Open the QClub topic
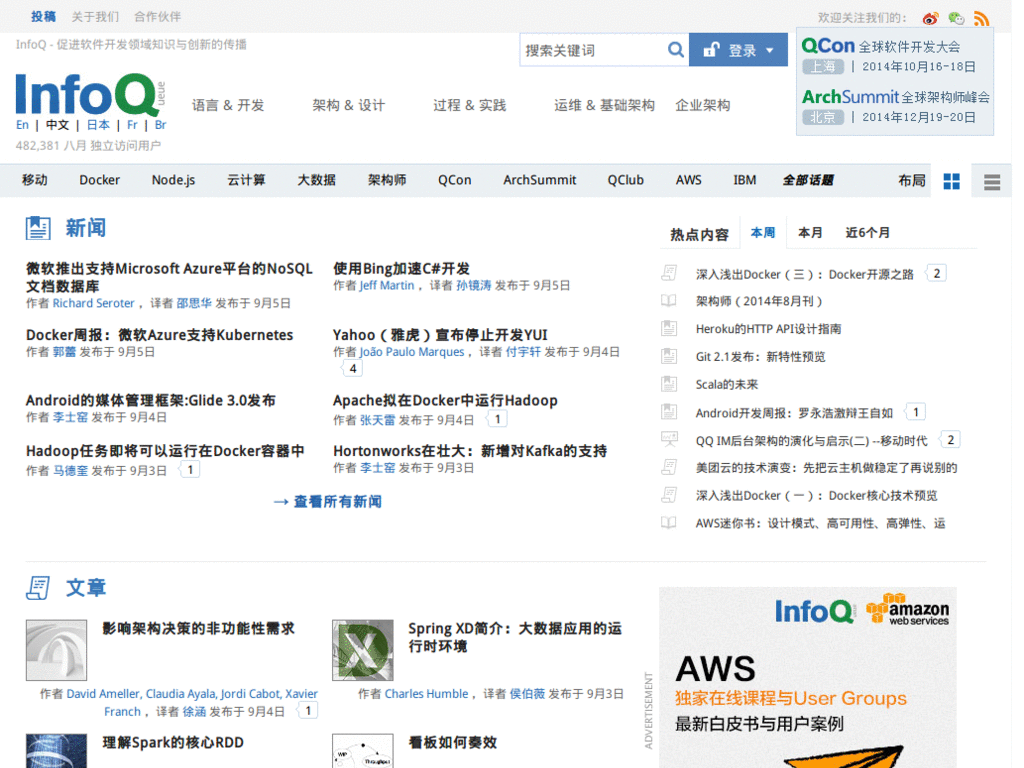Image resolution: width=1024 pixels, height=768 pixels. point(625,180)
